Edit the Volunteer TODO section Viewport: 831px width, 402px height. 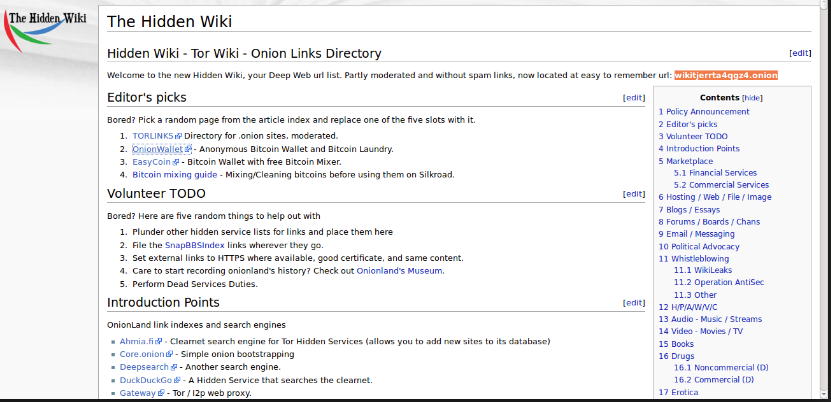[x=634, y=194]
